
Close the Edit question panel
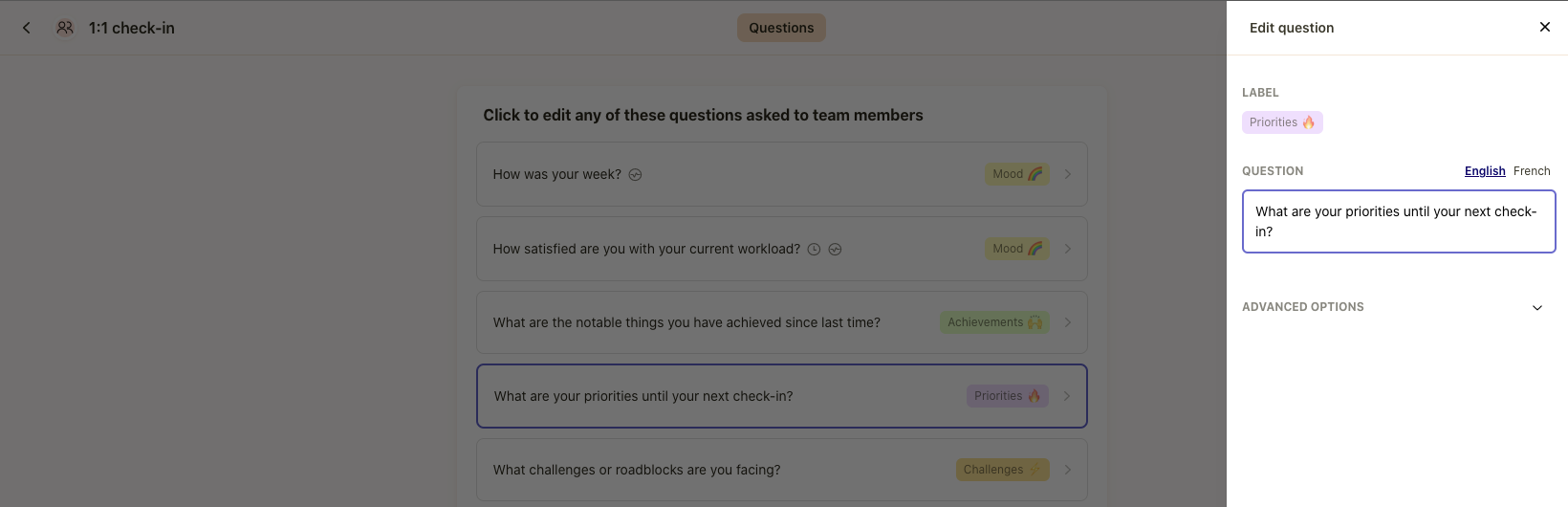click(x=1544, y=27)
